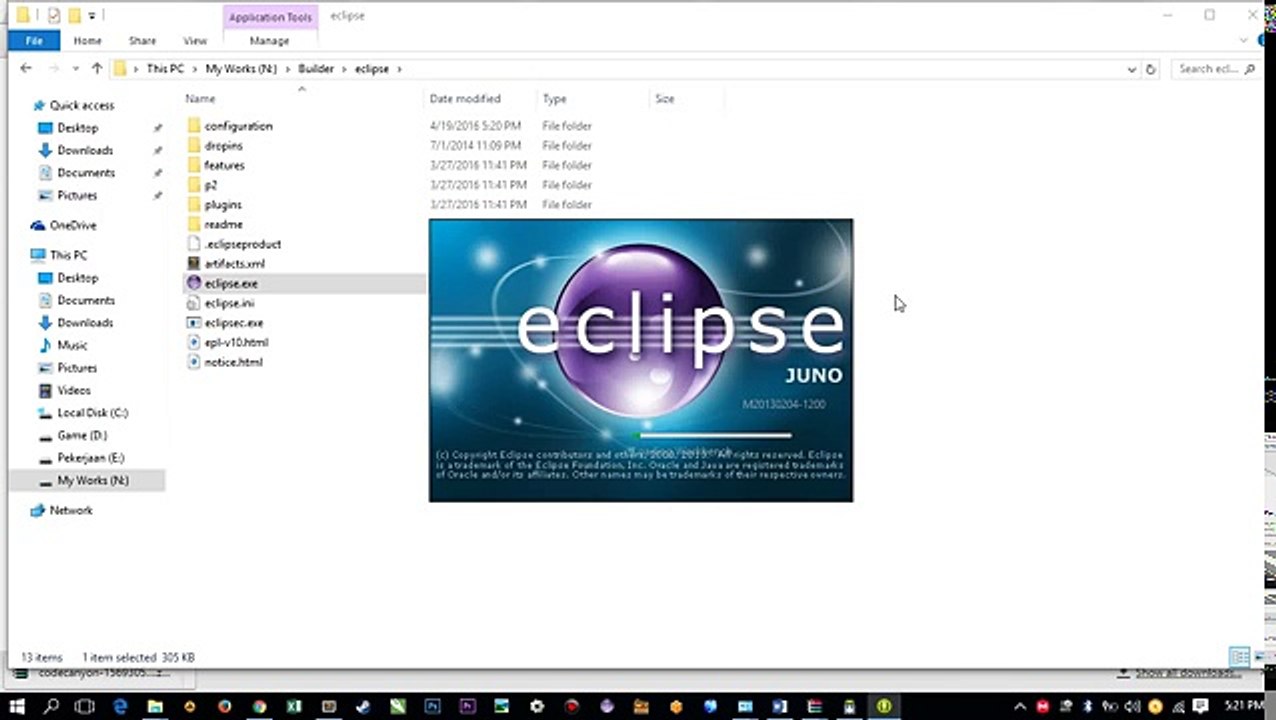Image resolution: width=1276 pixels, height=720 pixels.
Task: Switch to the Home ribbon tab
Action: point(87,41)
